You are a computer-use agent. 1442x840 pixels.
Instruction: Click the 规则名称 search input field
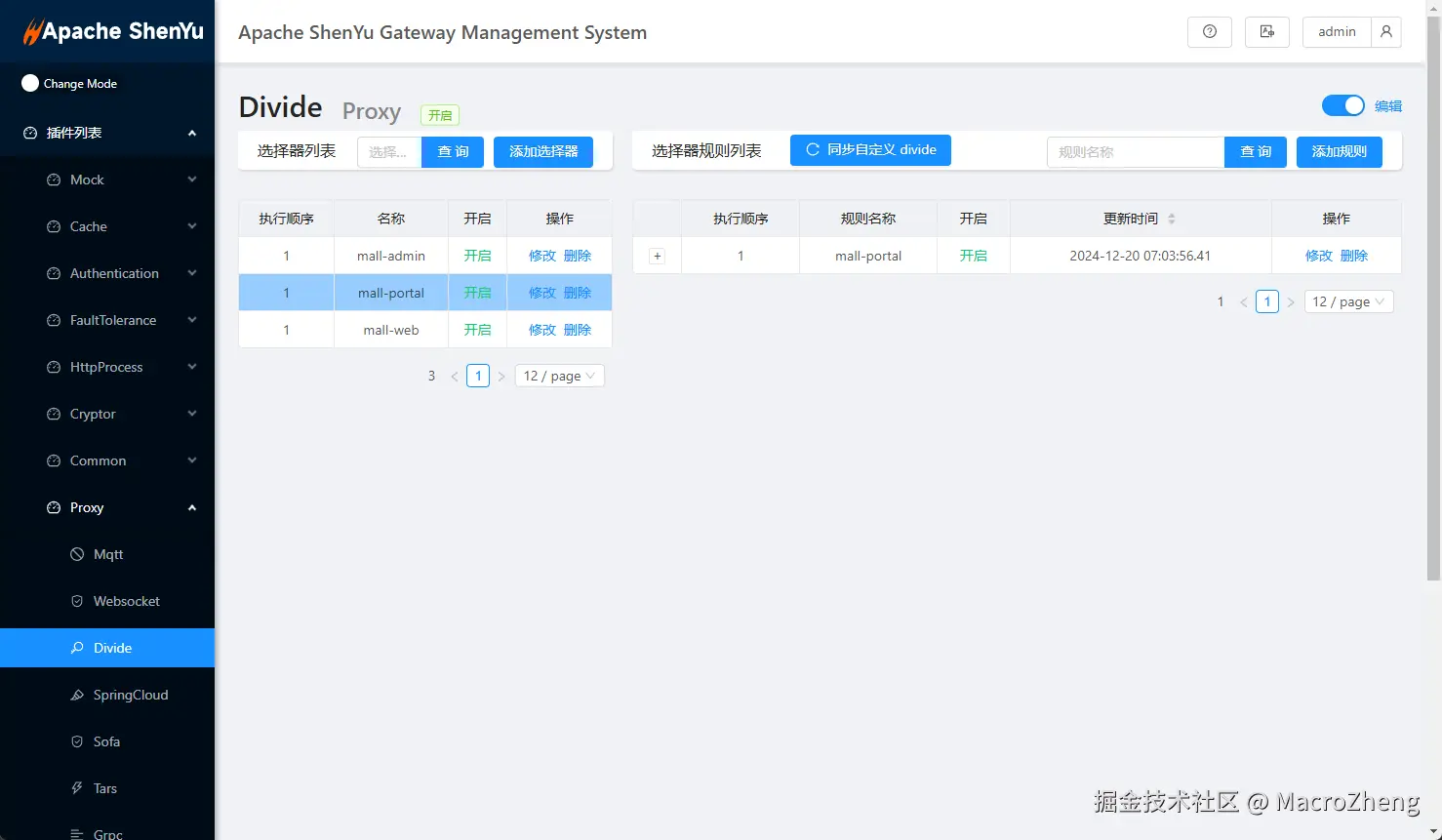tap(1136, 152)
